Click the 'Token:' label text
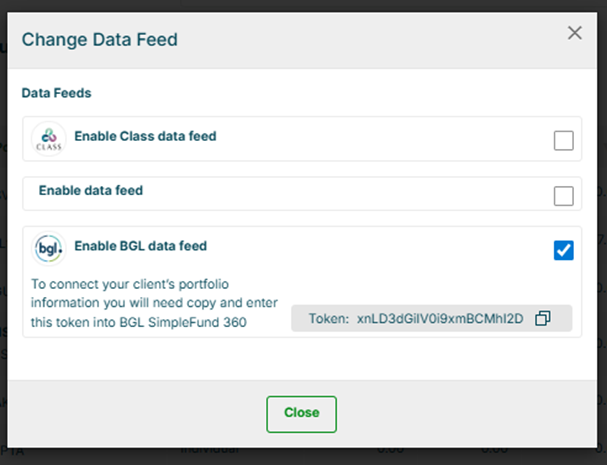The image size is (607, 465). pos(327,318)
